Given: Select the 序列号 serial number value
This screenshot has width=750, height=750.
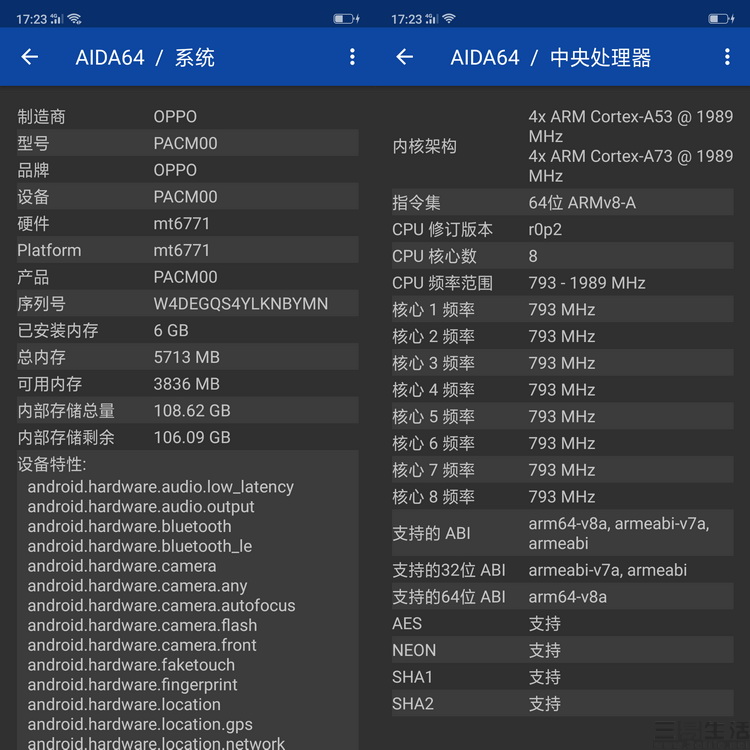Looking at the screenshot, I should click(240, 304).
